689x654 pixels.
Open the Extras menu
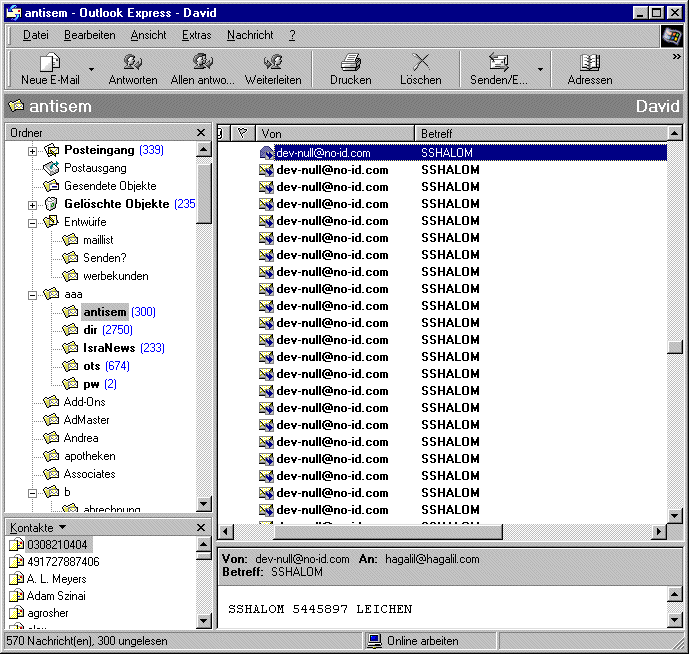coord(196,35)
